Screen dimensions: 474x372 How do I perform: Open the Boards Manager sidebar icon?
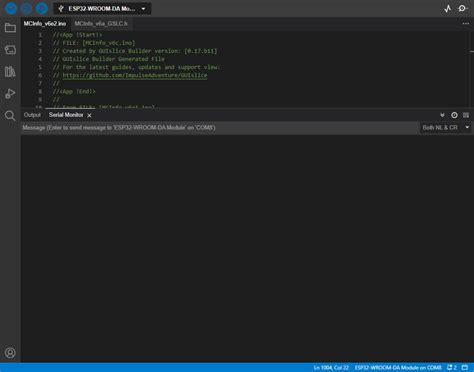click(10, 50)
